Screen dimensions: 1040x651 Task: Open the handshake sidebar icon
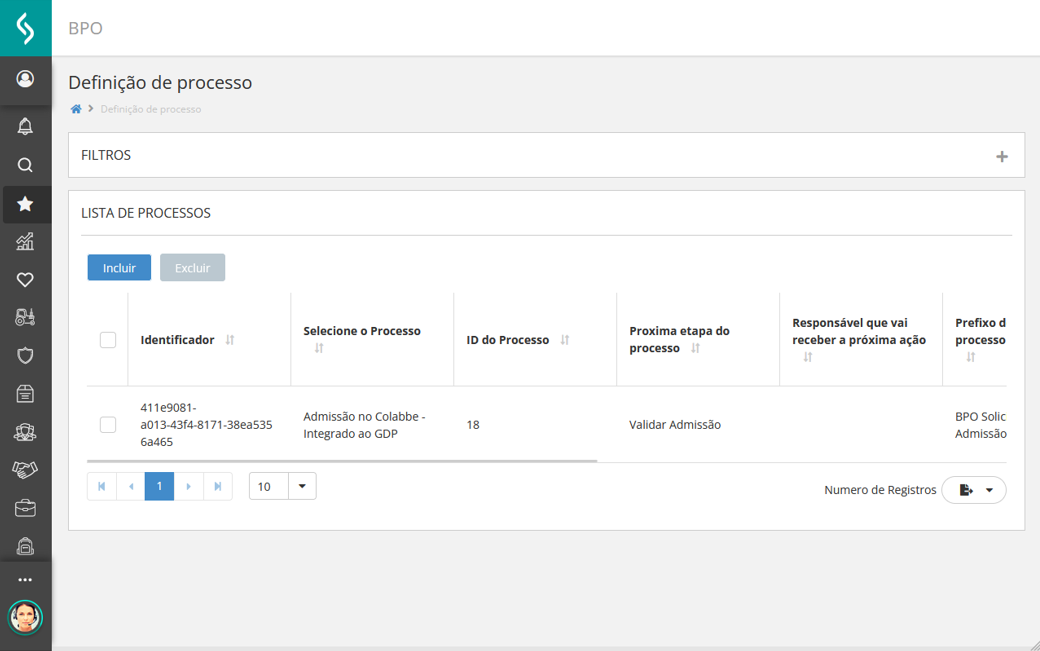[25, 470]
